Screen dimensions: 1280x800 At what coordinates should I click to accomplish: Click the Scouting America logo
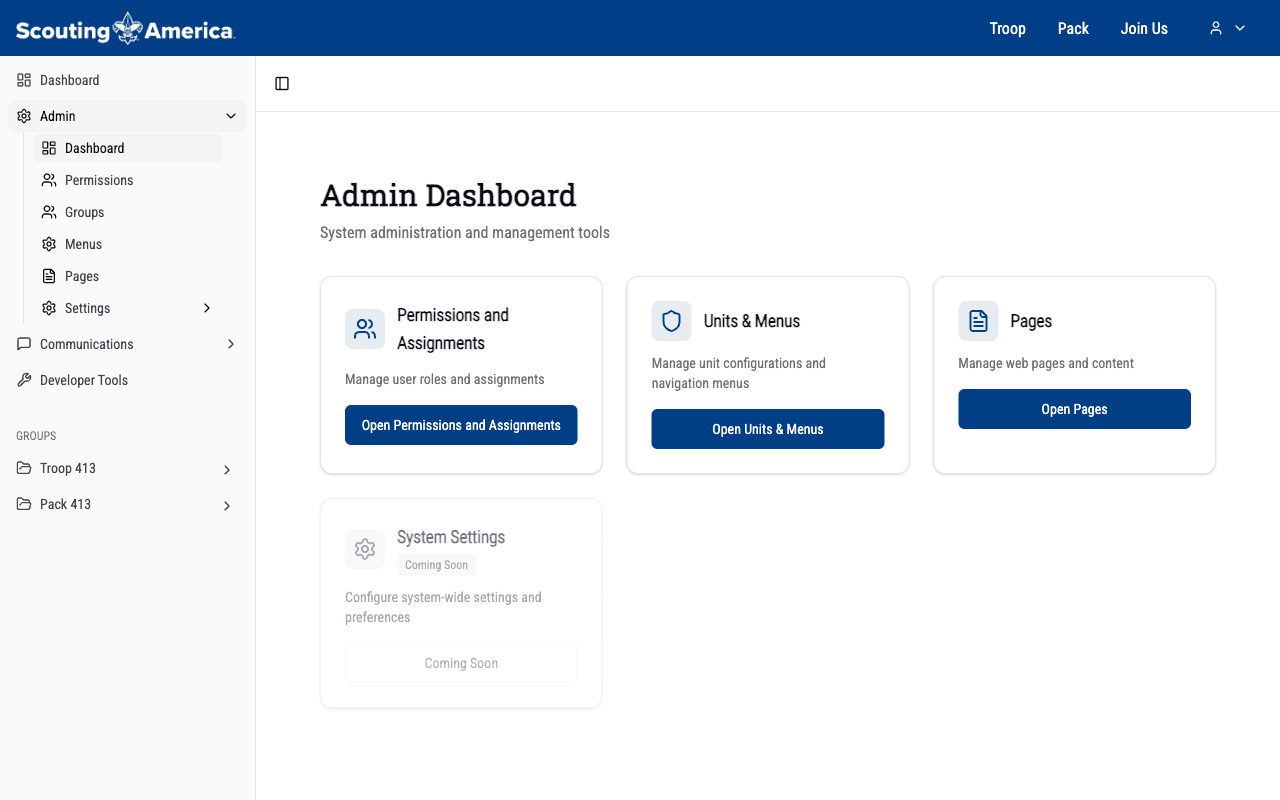[125, 28]
